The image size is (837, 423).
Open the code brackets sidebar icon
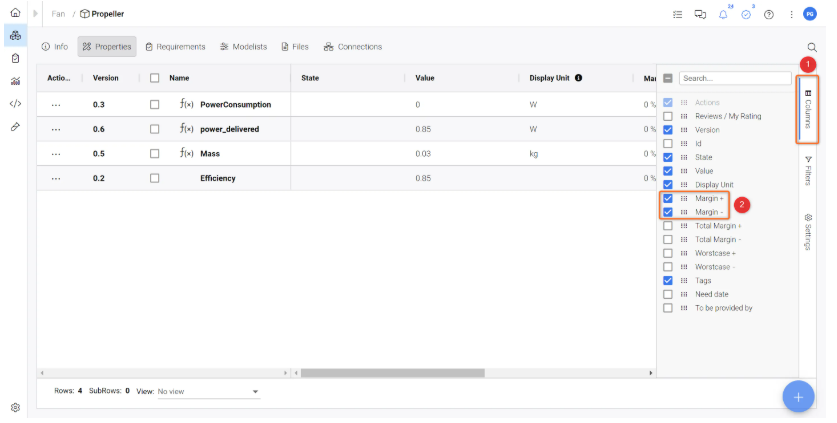pos(15,103)
